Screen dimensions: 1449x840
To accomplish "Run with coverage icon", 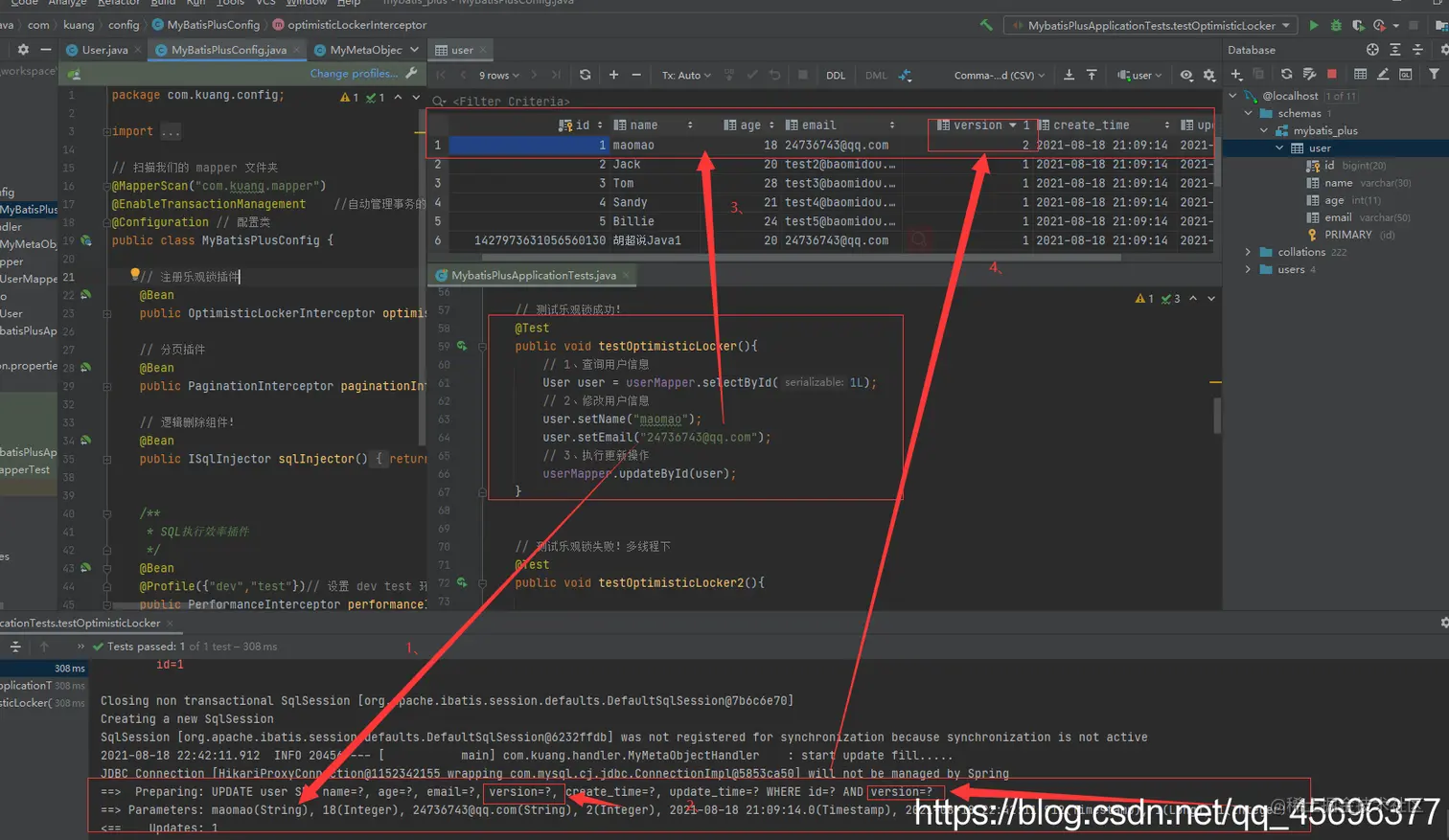I will (1358, 25).
